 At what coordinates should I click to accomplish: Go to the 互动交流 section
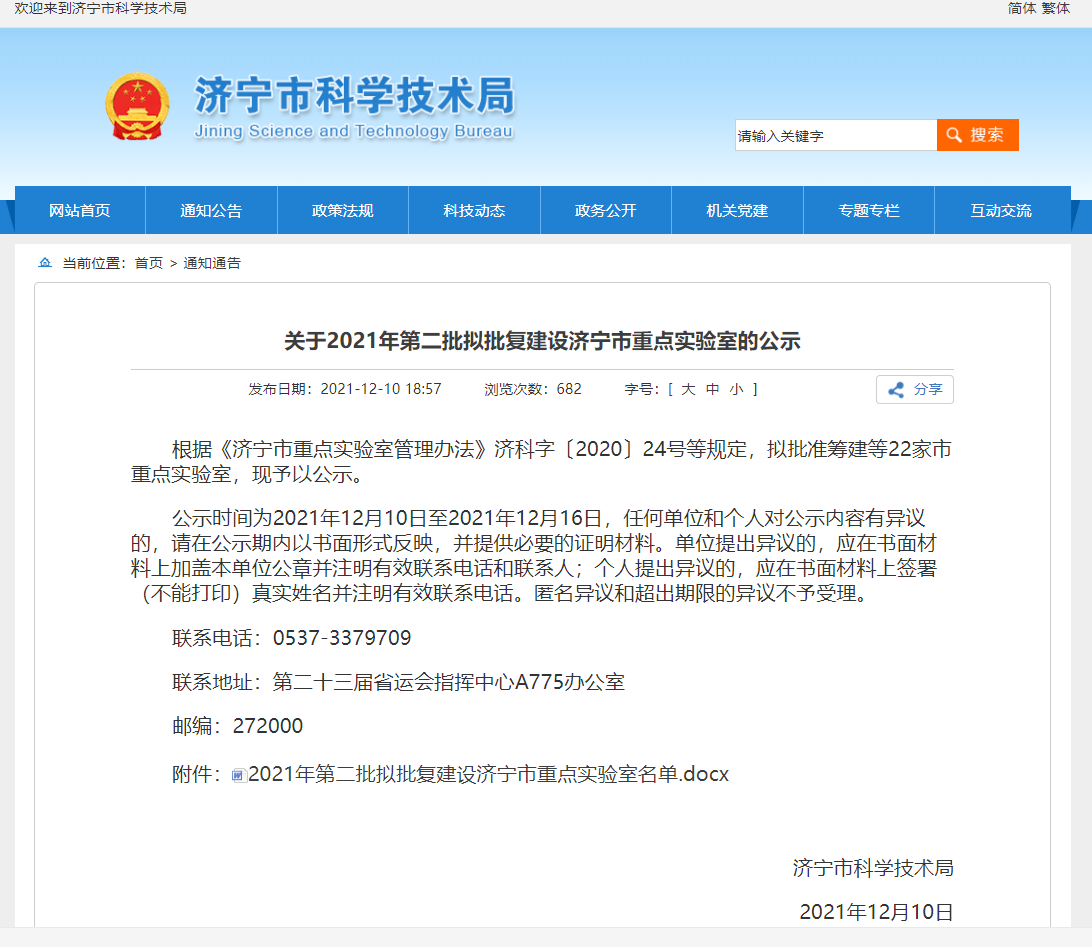click(1000, 210)
